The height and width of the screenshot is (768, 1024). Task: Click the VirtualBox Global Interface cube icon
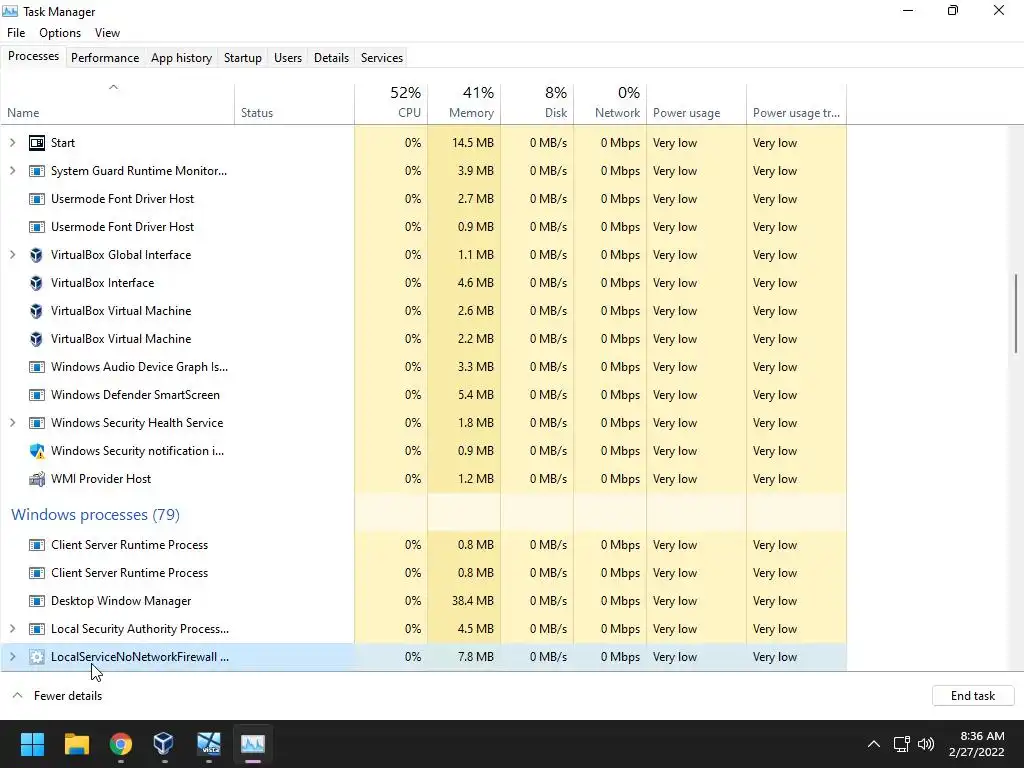[37, 255]
